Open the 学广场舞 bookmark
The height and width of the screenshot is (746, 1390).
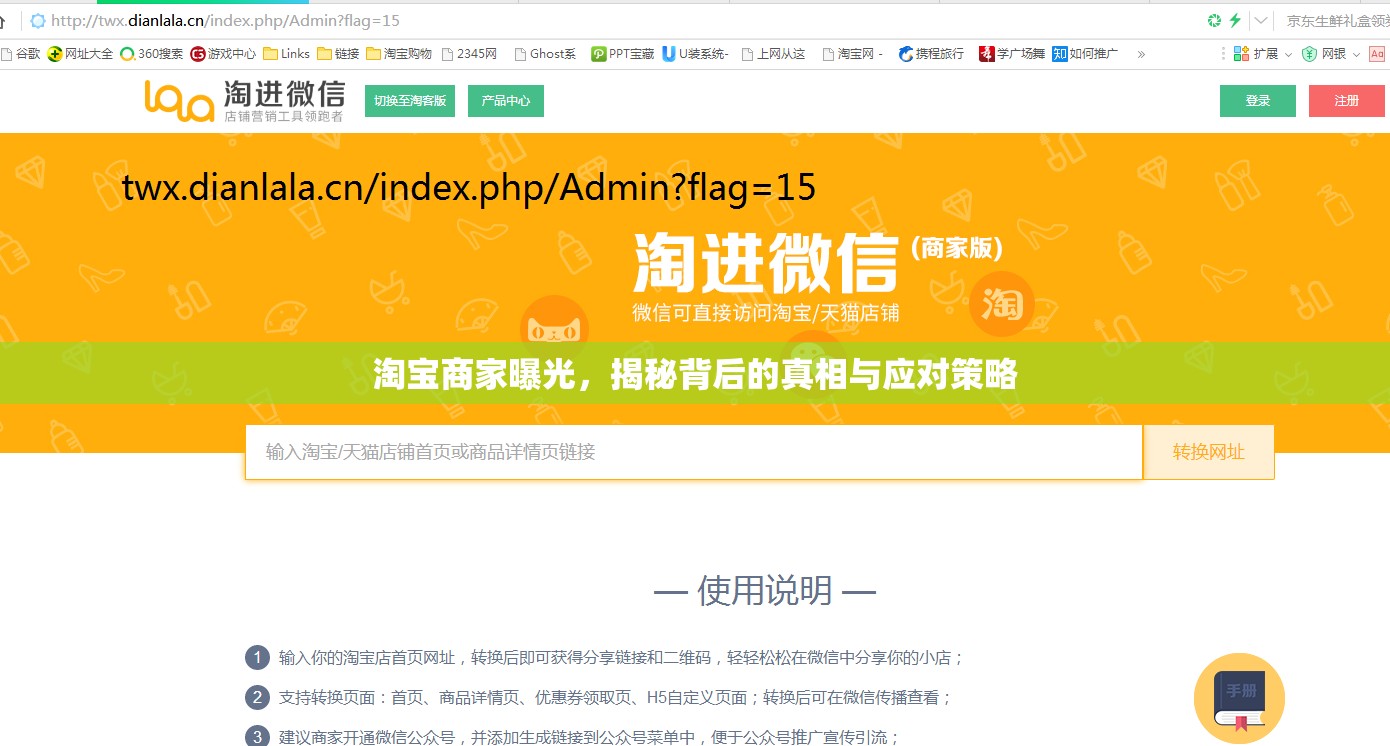(1012, 54)
